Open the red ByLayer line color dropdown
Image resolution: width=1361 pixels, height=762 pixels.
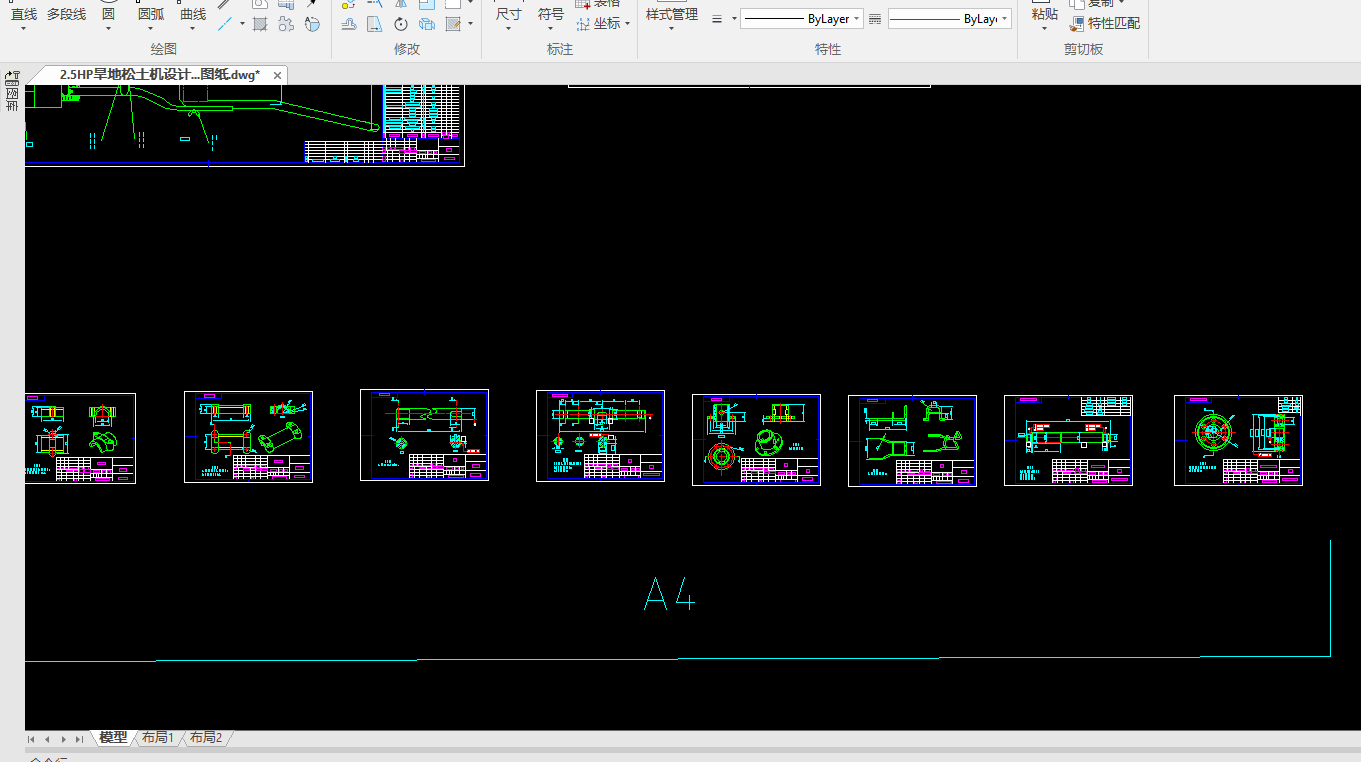click(950, 19)
